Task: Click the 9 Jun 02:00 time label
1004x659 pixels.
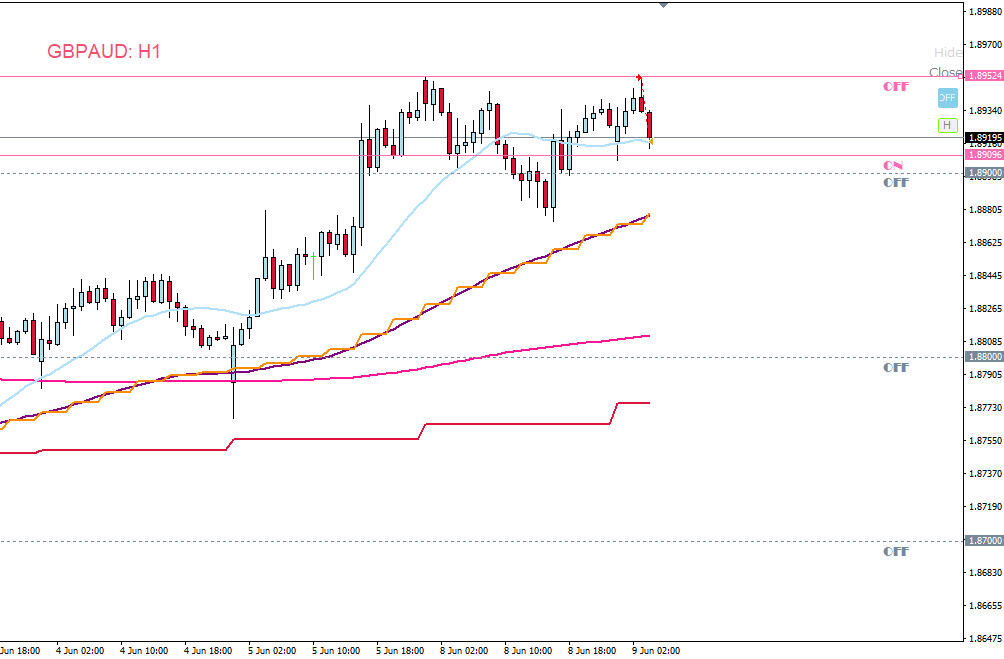Action: (656, 651)
